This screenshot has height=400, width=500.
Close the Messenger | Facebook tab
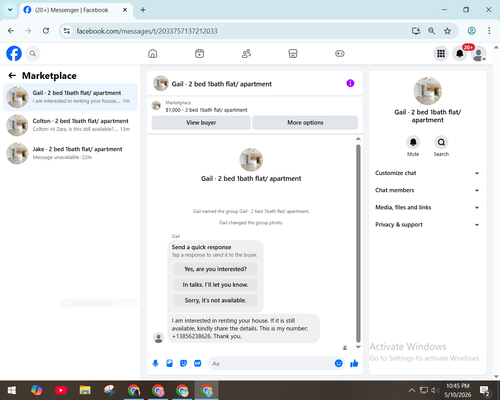pyautogui.click(x=125, y=10)
